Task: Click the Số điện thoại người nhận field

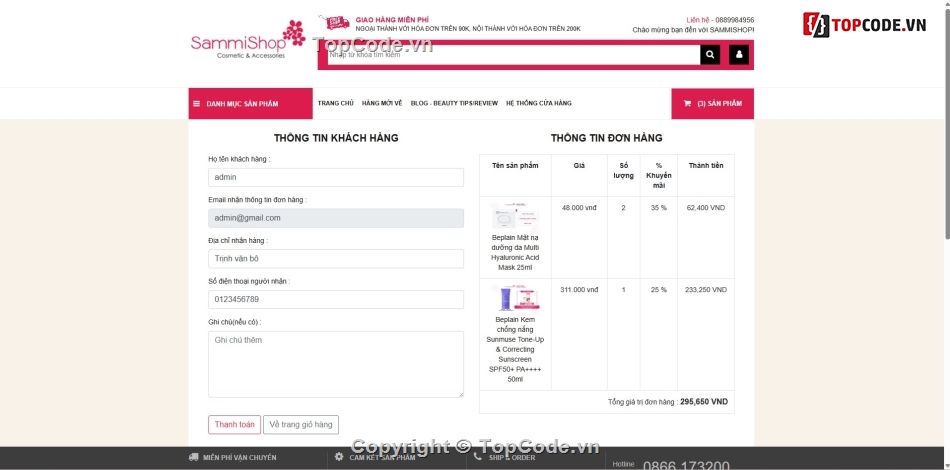Action: [336, 299]
